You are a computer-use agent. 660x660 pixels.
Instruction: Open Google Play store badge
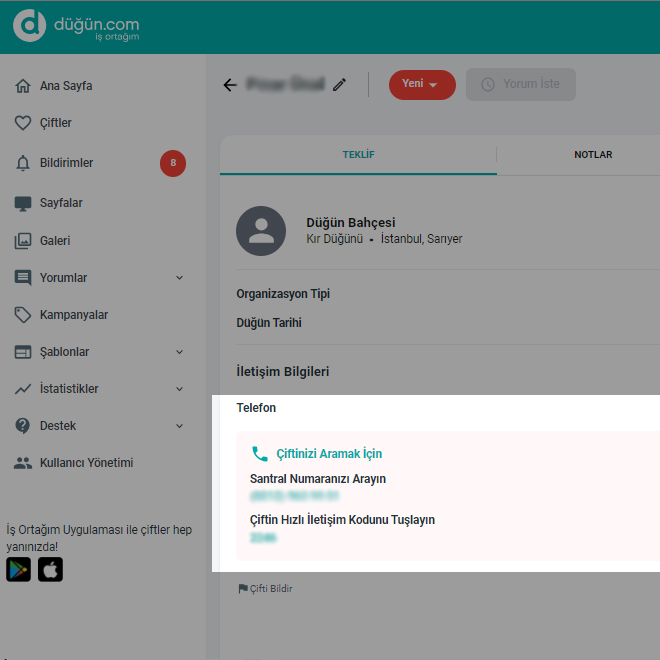pyautogui.click(x=19, y=570)
